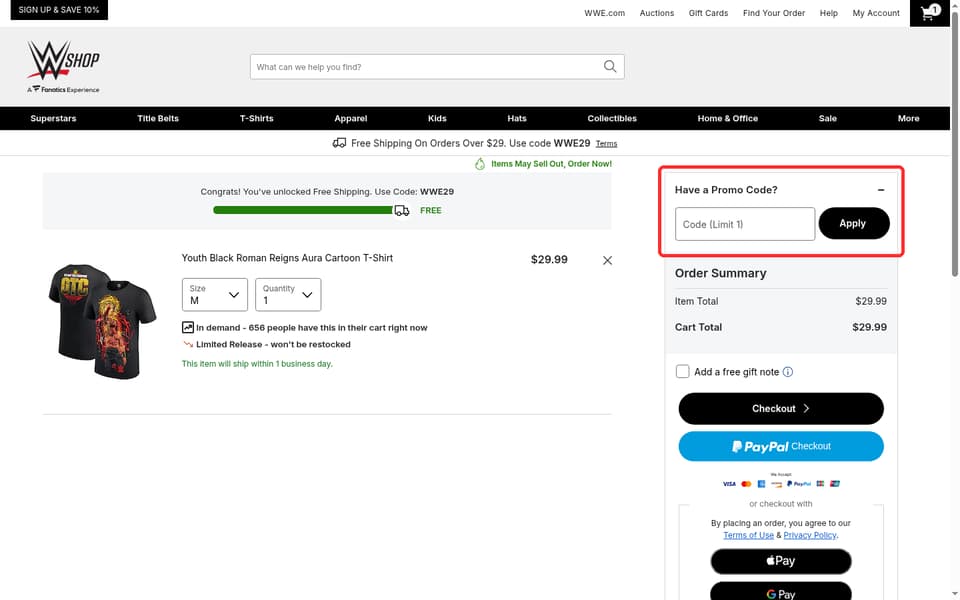This screenshot has width=960, height=600.
Task: Click the Cart Total label
Action: tap(698, 327)
